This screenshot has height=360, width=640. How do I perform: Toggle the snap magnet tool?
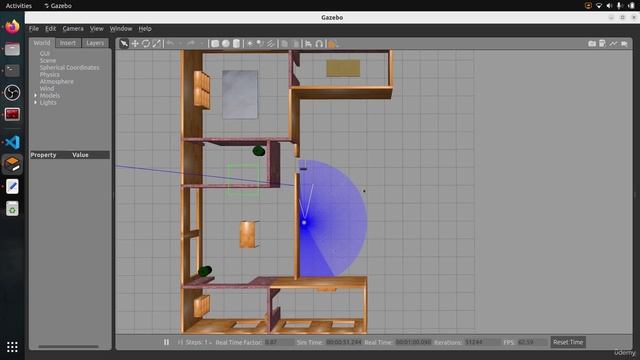coord(319,44)
